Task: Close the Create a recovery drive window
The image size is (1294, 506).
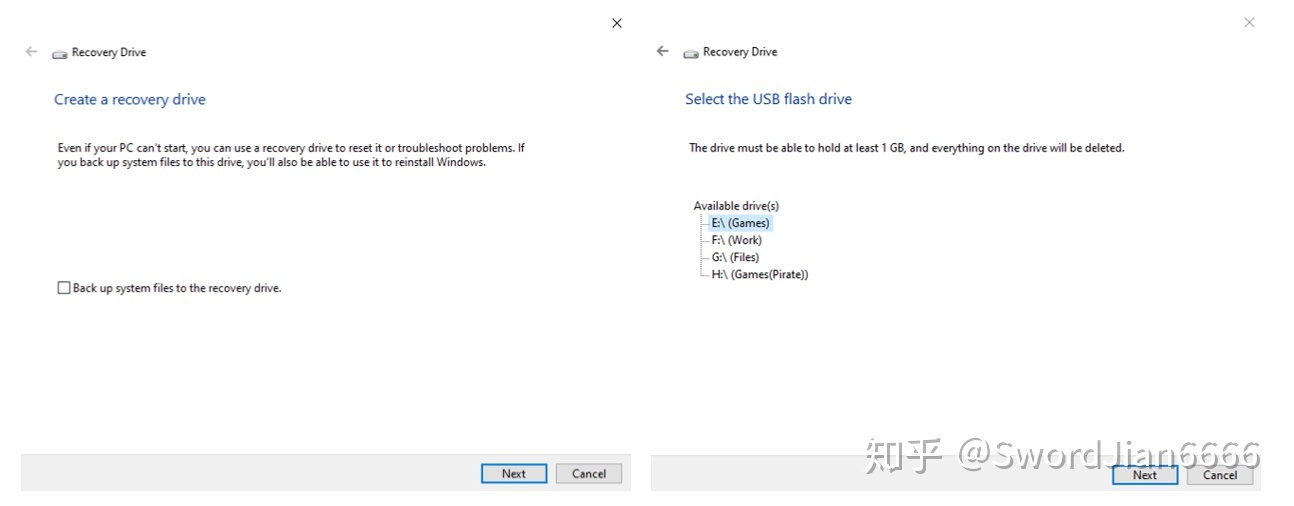Action: point(617,23)
